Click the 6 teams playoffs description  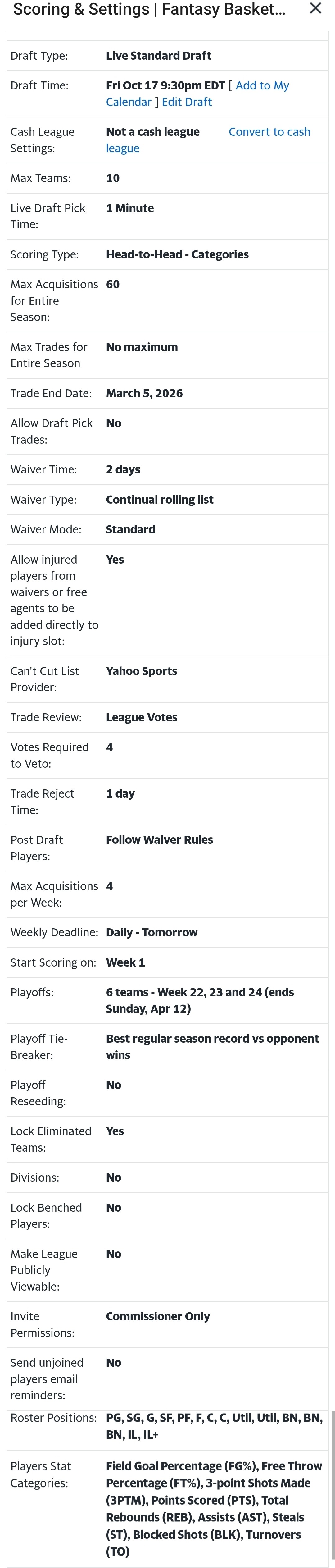(x=200, y=1001)
